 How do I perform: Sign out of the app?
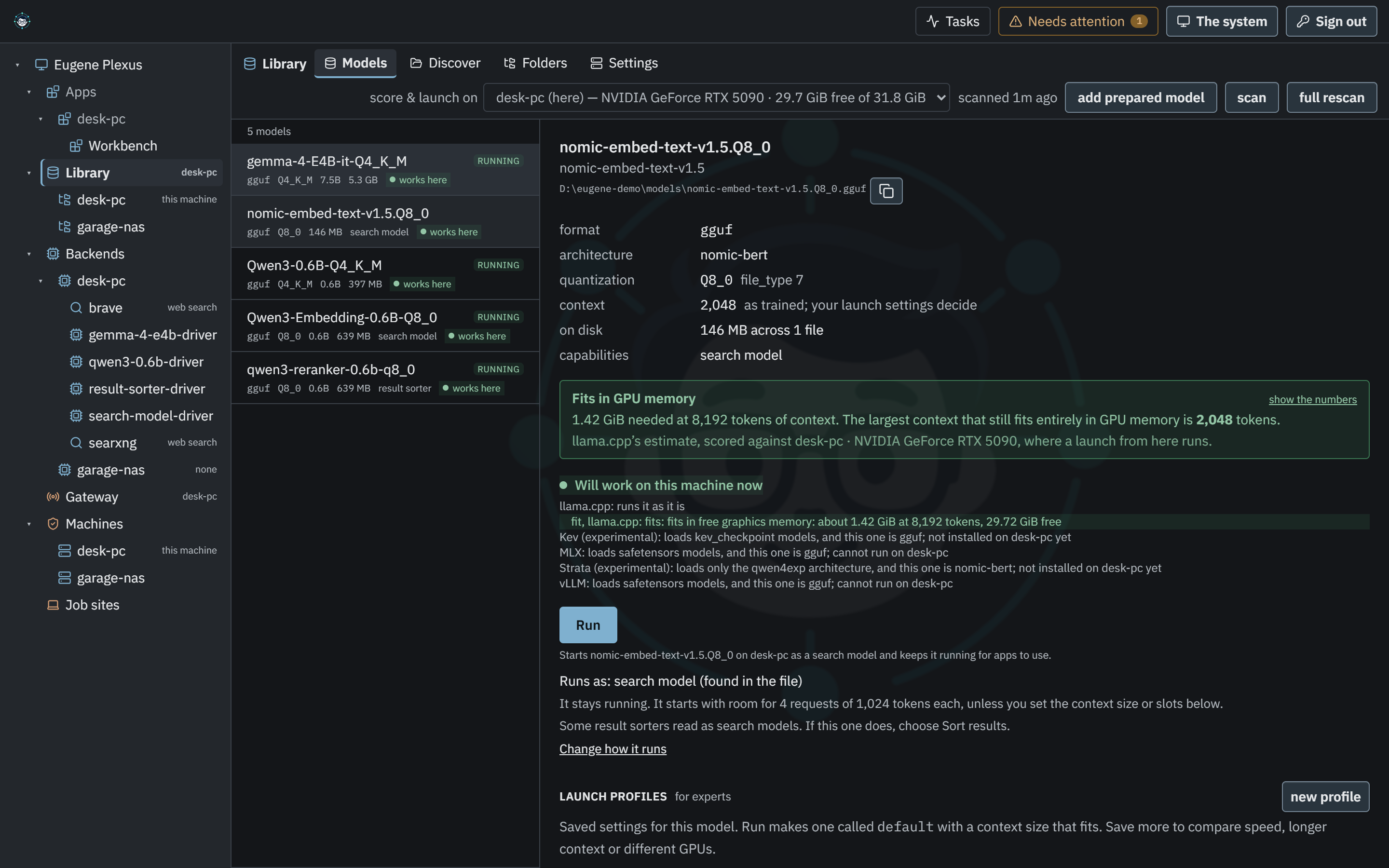(x=1331, y=21)
